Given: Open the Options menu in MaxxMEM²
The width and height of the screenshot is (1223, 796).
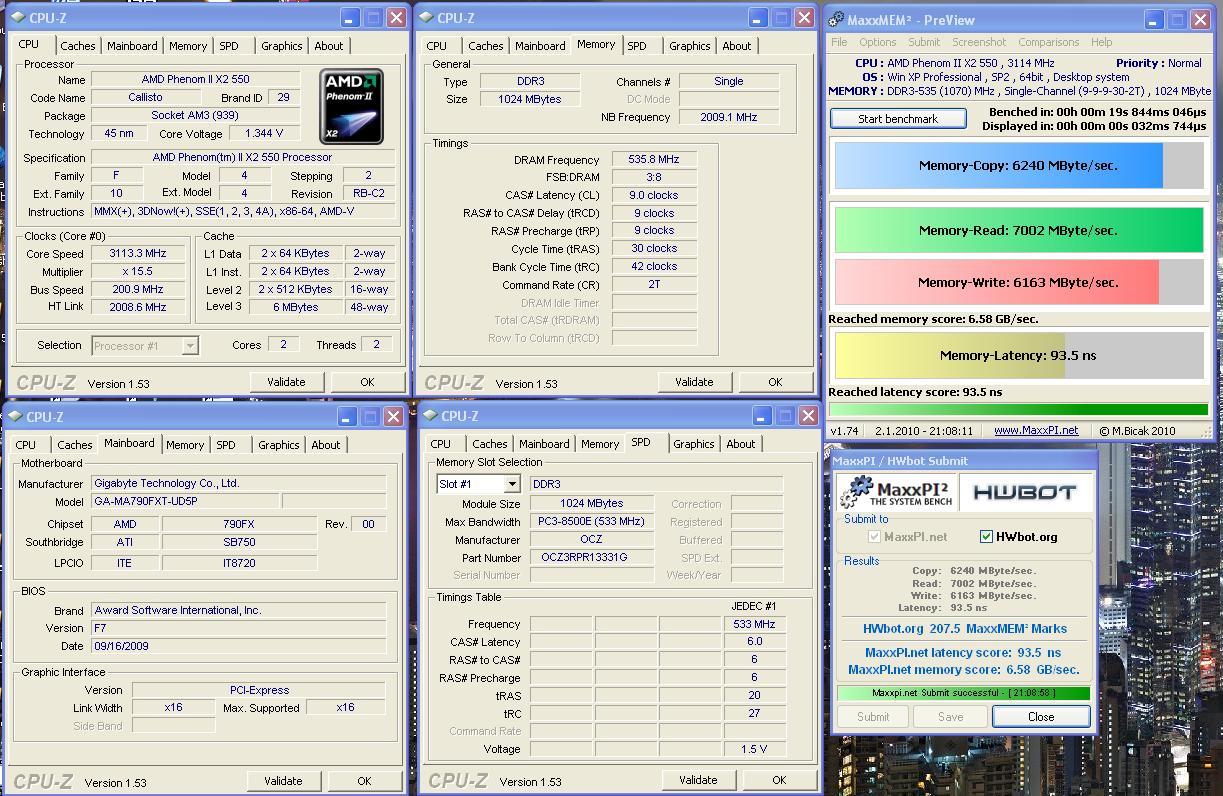Looking at the screenshot, I should (877, 42).
